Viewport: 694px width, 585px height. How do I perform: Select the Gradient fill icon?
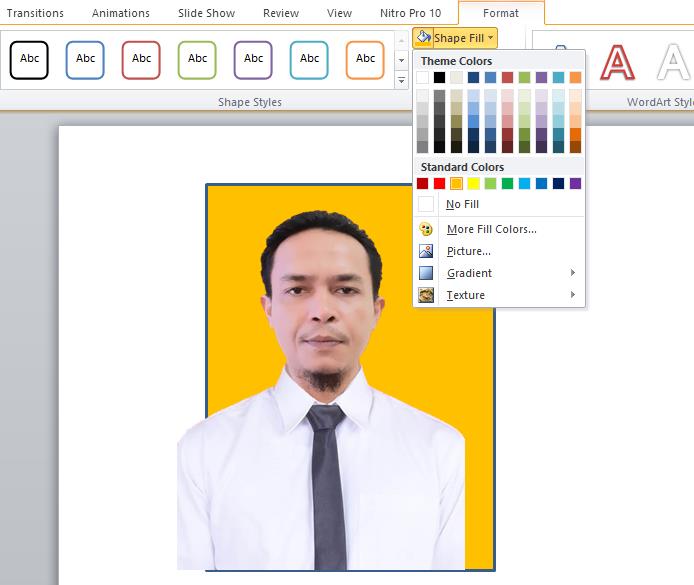point(426,273)
